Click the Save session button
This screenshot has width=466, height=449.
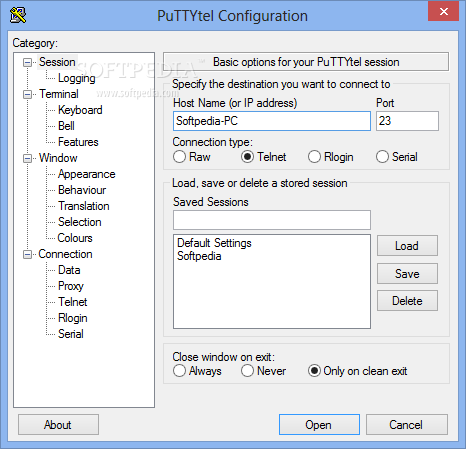[x=407, y=274]
